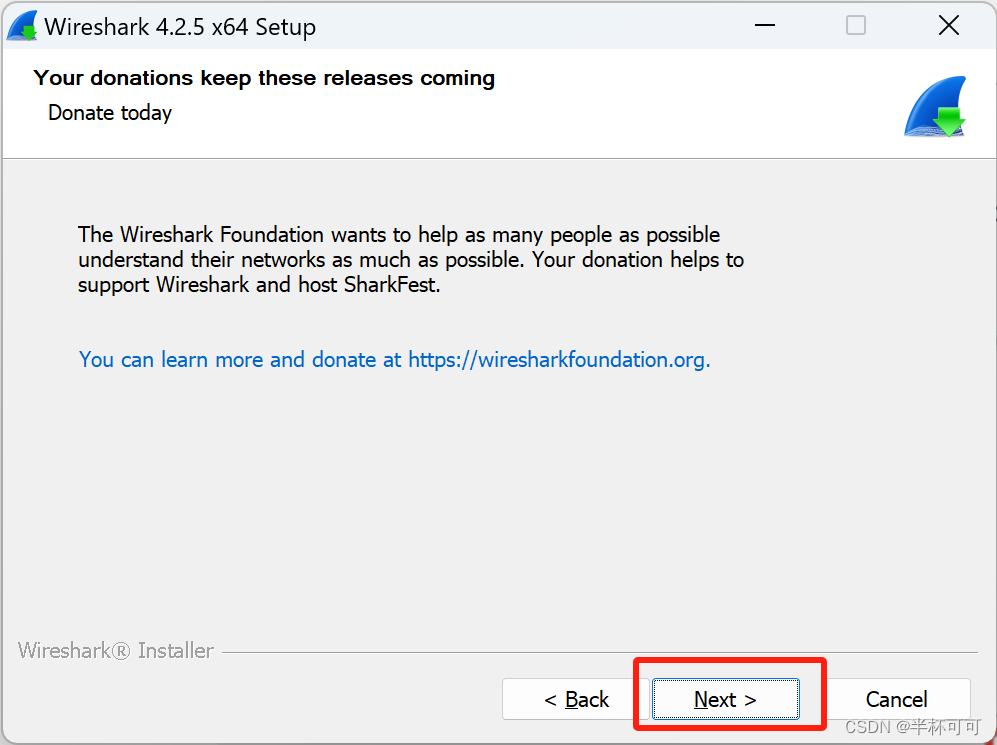Close the Wireshark Setup window
Viewport: 997px width, 745px height.
click(949, 25)
